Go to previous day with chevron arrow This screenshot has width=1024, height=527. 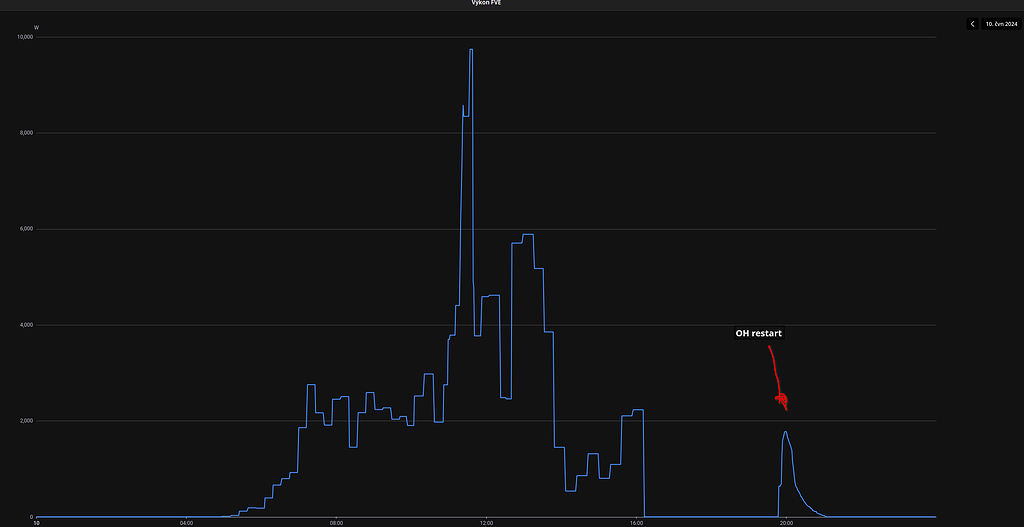tap(973, 24)
